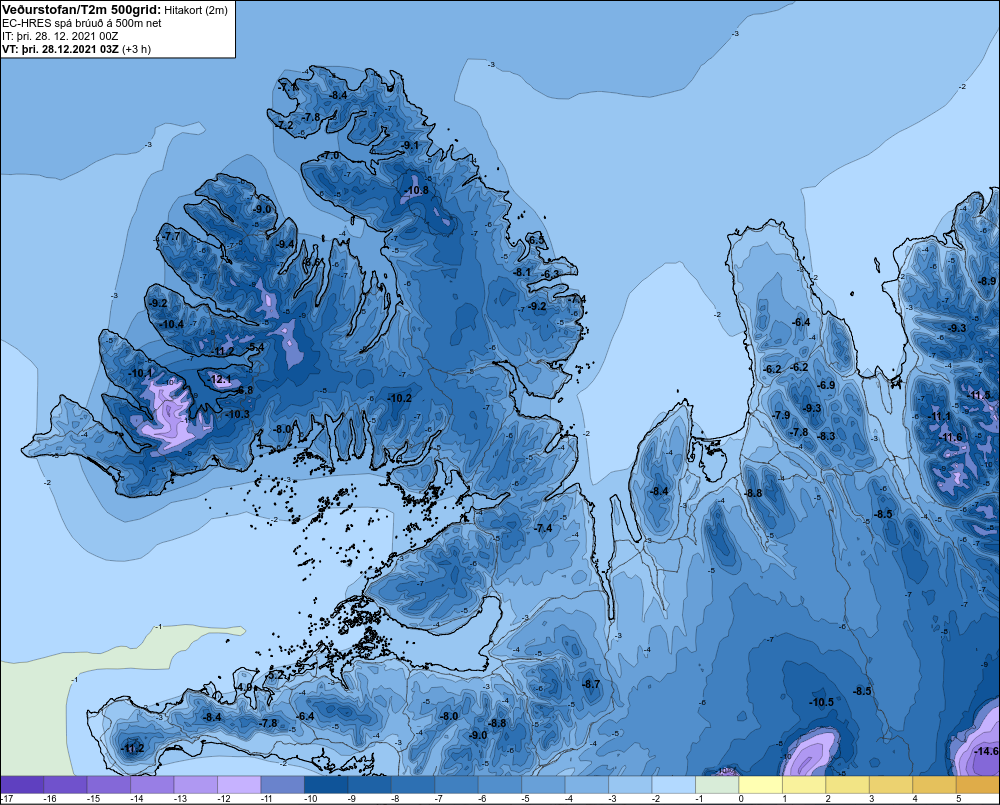Click the -7.2 temperature value
Screen dimensions: 1000x805
click(x=284, y=125)
